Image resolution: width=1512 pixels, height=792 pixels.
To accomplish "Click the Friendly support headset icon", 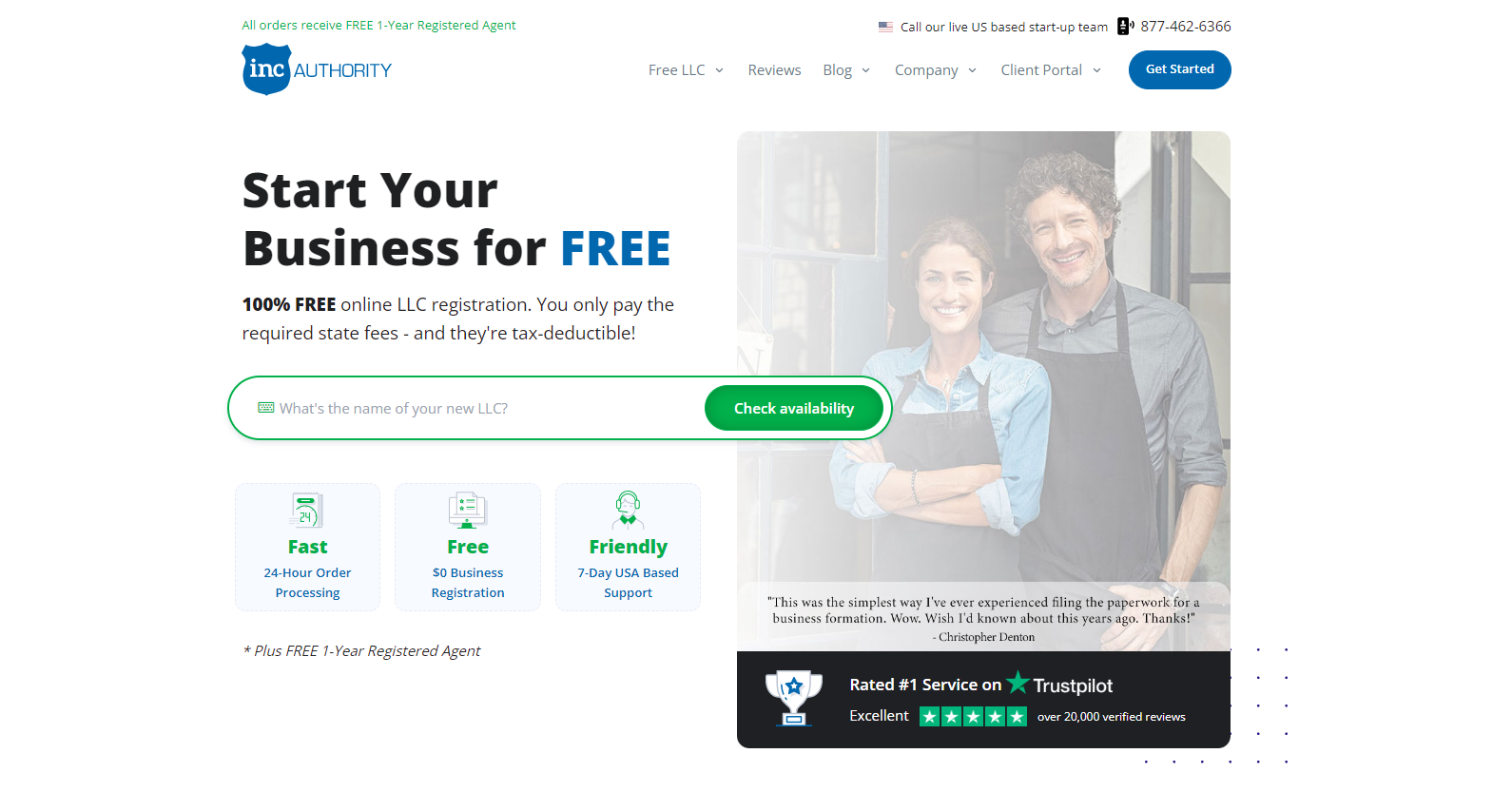I will pyautogui.click(x=628, y=511).
